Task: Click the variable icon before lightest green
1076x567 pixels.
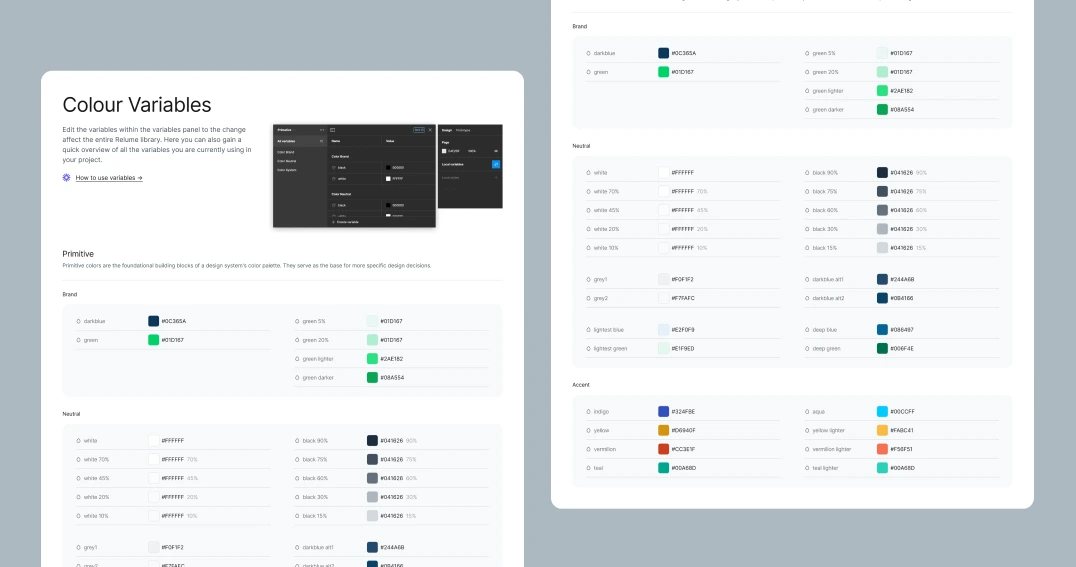Action: (x=588, y=349)
